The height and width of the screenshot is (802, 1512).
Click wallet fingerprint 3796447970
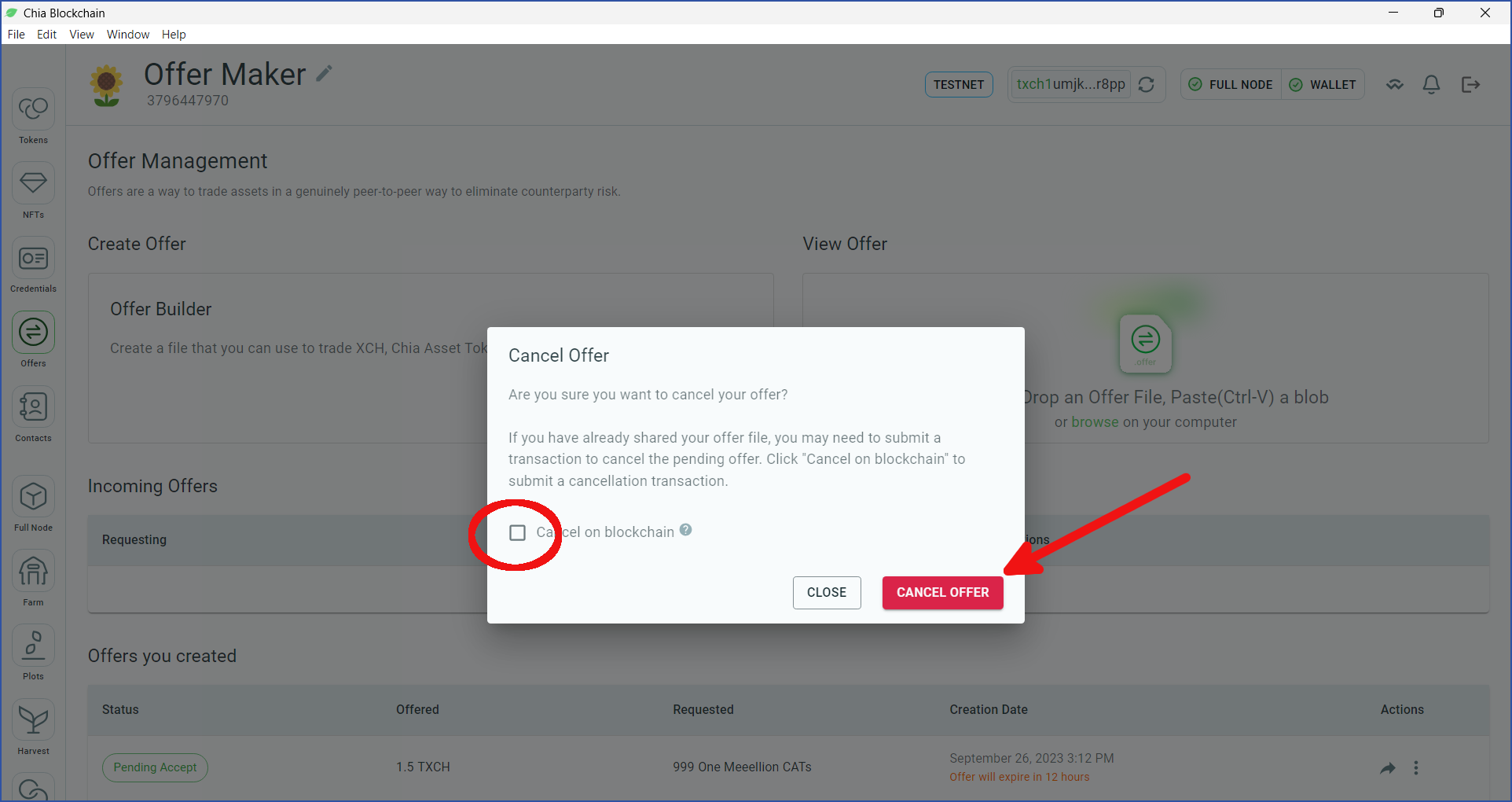tap(188, 101)
